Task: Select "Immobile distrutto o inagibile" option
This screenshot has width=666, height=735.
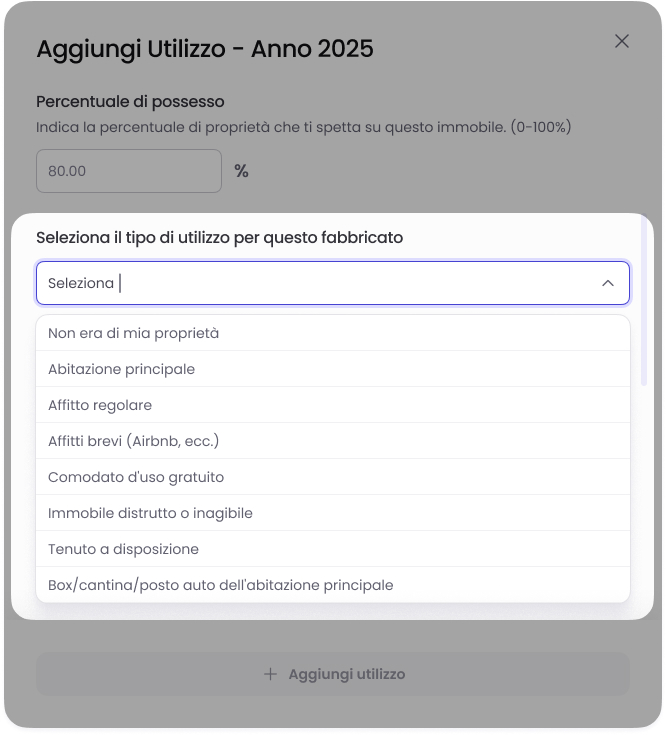Action: (x=150, y=513)
